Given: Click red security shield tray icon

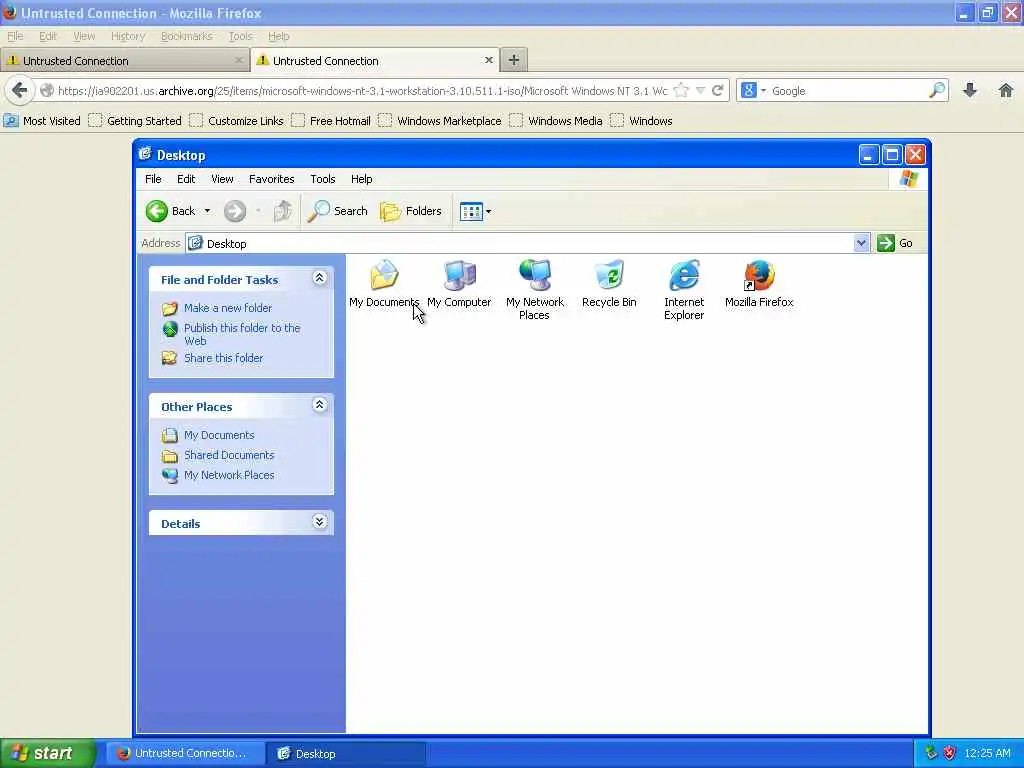Looking at the screenshot, I should click(x=949, y=753).
